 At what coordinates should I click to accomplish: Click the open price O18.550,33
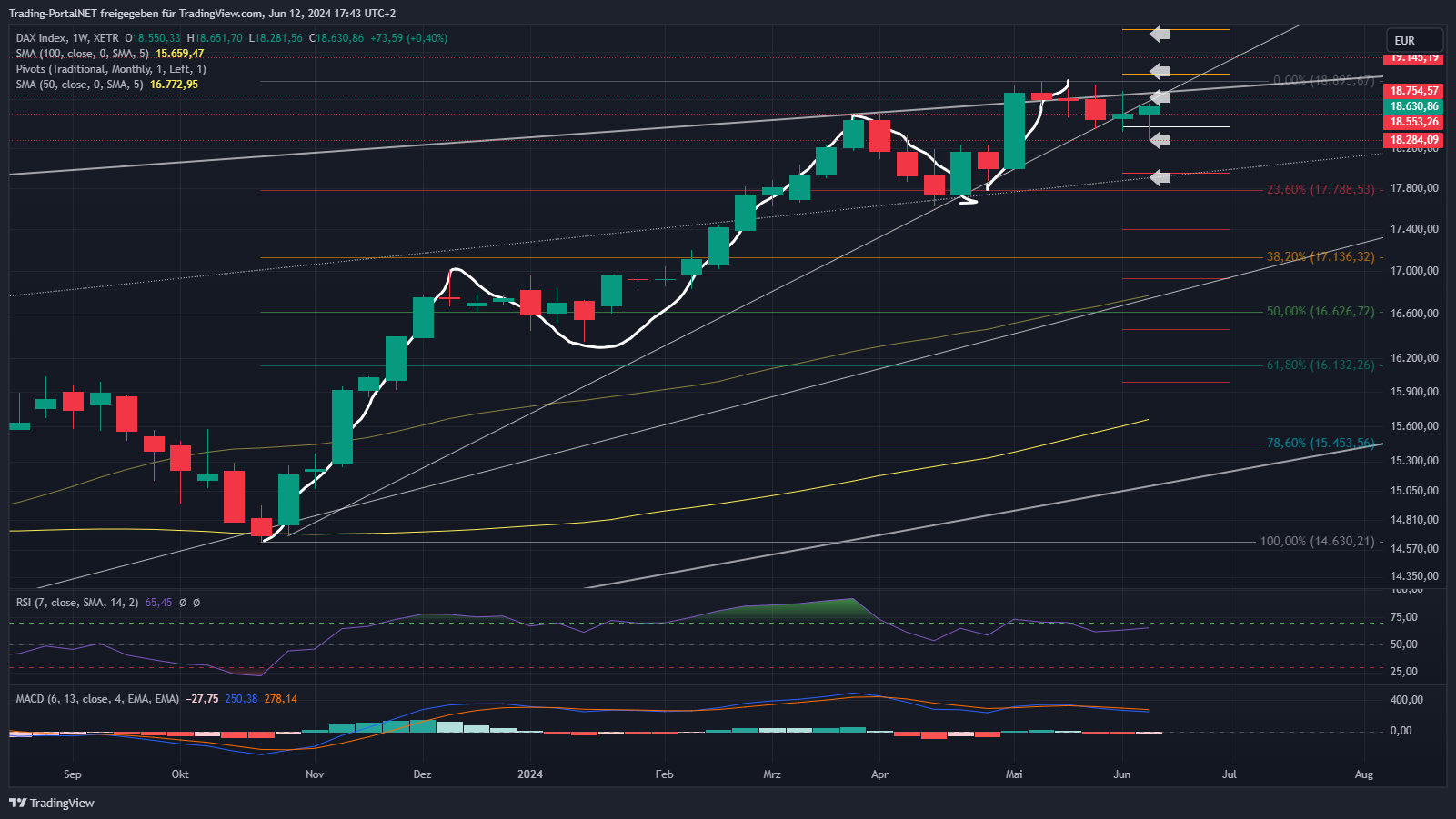click(153, 38)
